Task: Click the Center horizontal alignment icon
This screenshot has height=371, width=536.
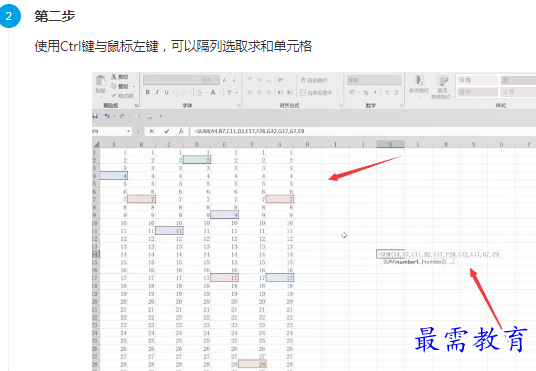Action: [259, 92]
